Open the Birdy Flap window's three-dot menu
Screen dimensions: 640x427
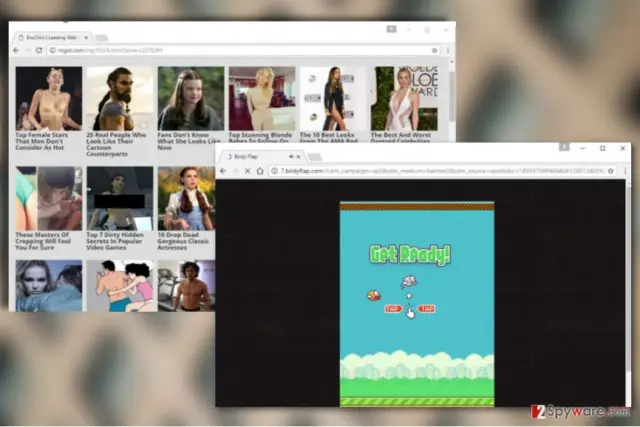coord(625,171)
